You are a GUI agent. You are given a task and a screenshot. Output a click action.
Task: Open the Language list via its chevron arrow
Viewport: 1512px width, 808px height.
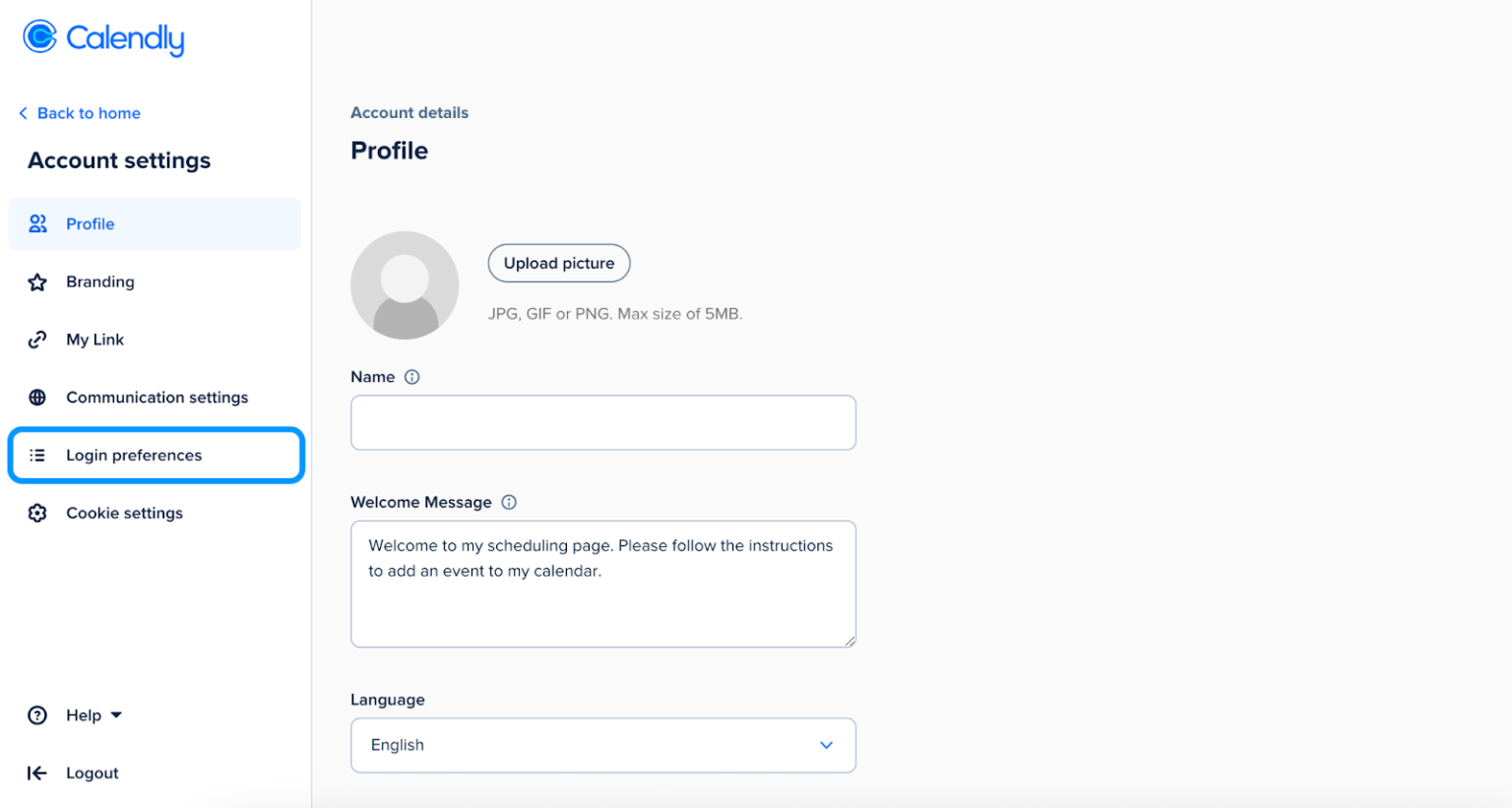coord(826,745)
